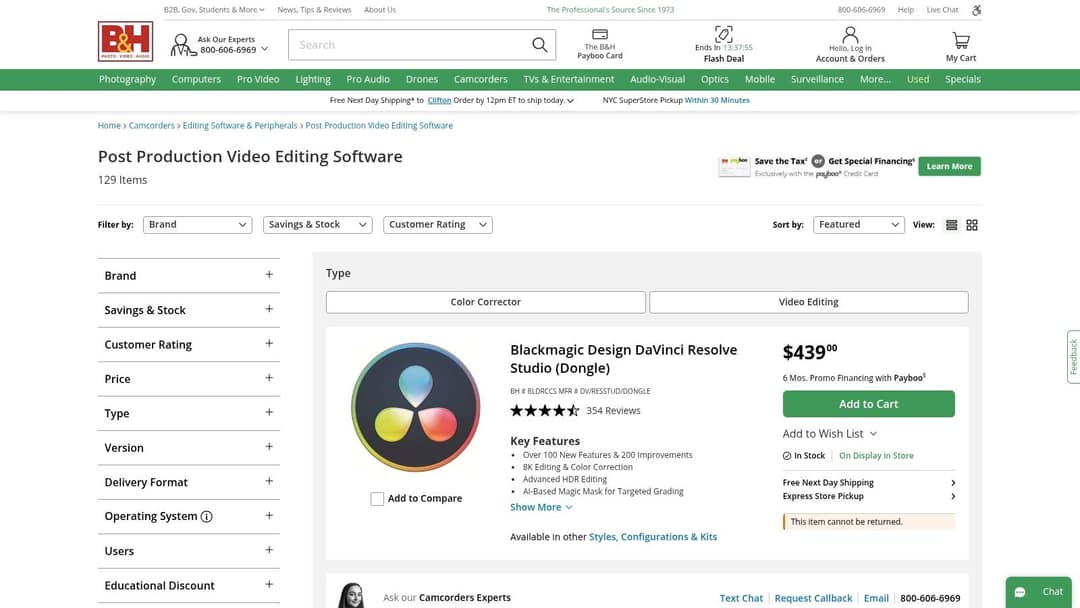Image resolution: width=1080 pixels, height=608 pixels.
Task: Open the Pro Video menu
Action: (x=258, y=79)
